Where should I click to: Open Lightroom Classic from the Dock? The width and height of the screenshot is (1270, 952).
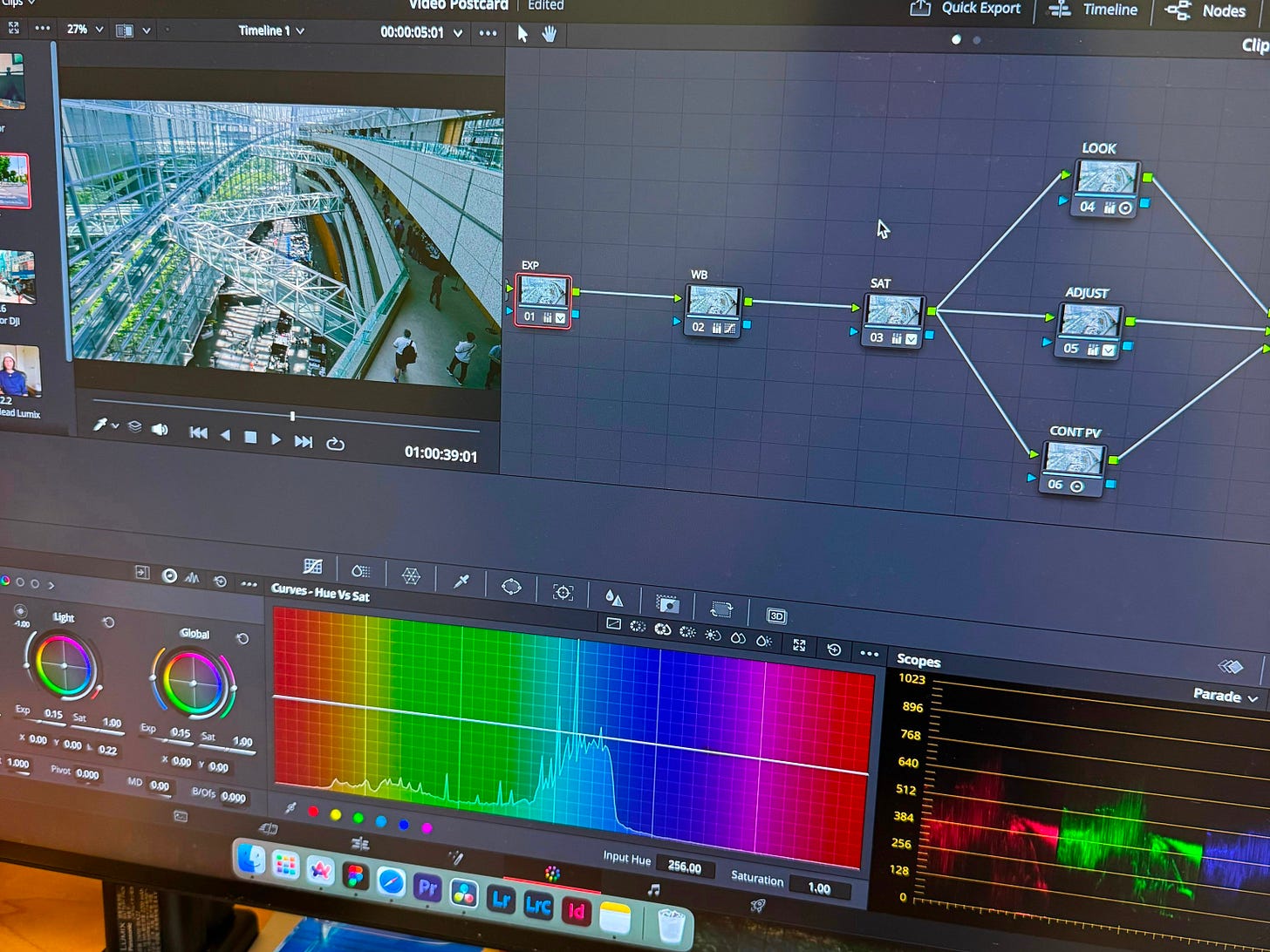537,904
